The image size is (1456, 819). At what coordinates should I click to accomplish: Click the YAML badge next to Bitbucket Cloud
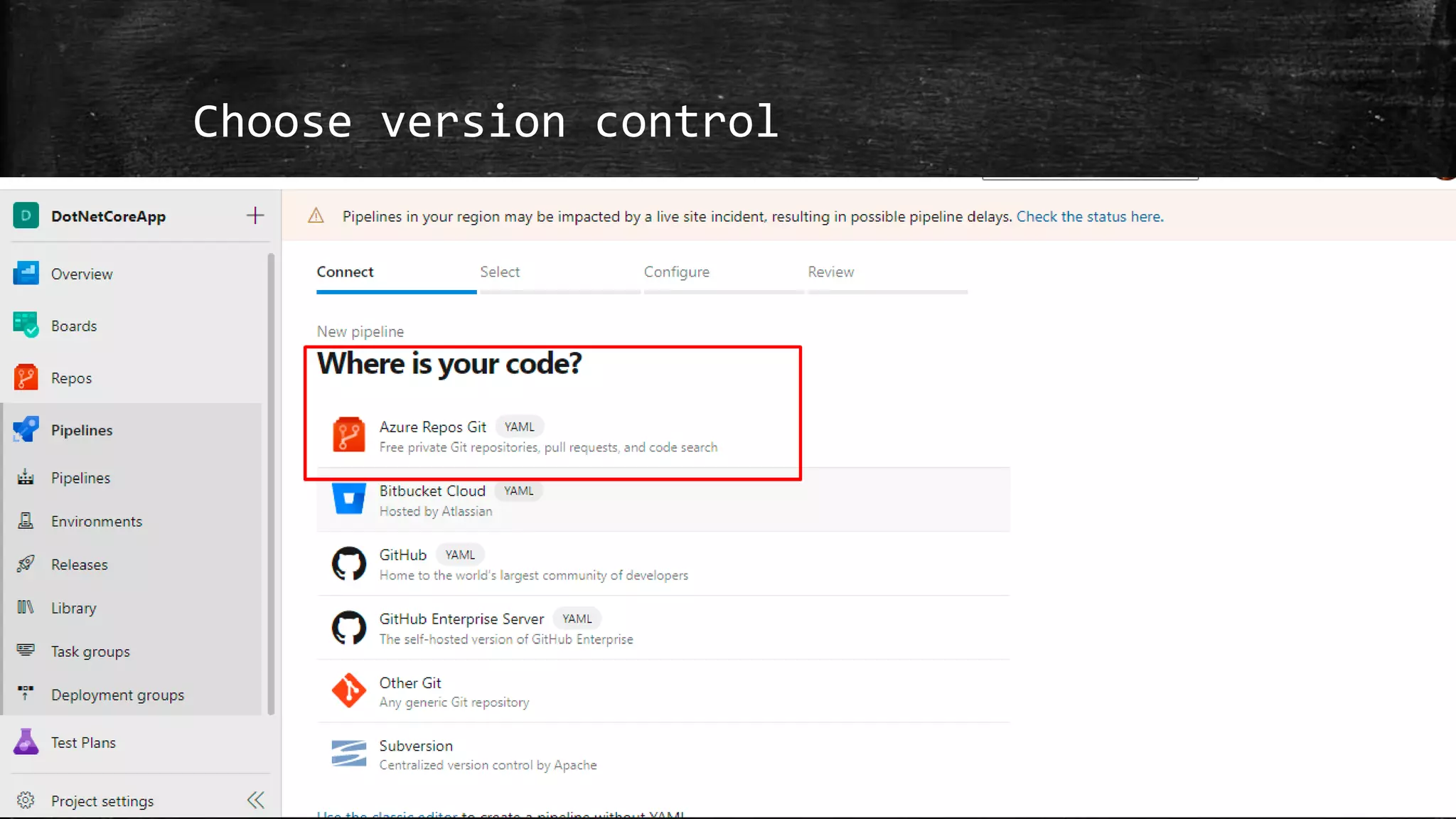pyautogui.click(x=518, y=491)
